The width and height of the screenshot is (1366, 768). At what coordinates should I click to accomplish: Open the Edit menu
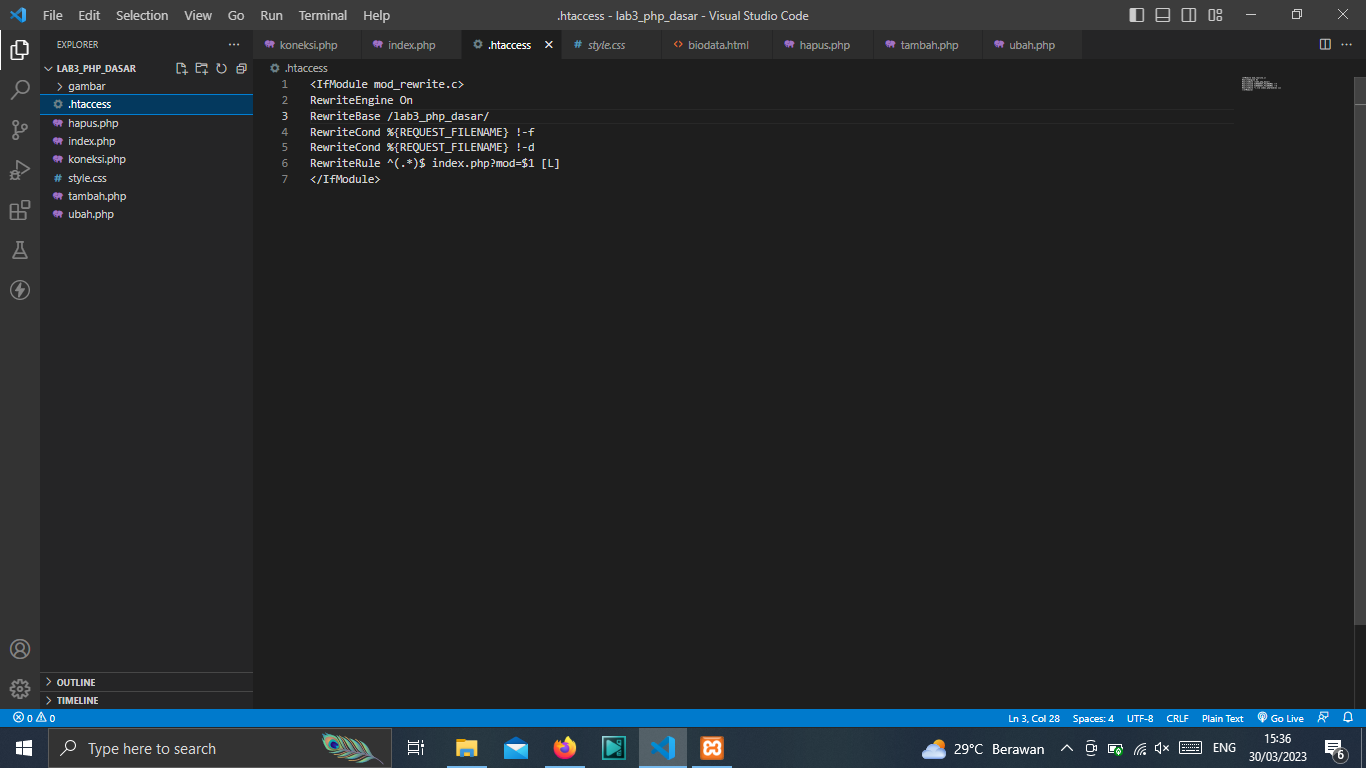pyautogui.click(x=89, y=15)
